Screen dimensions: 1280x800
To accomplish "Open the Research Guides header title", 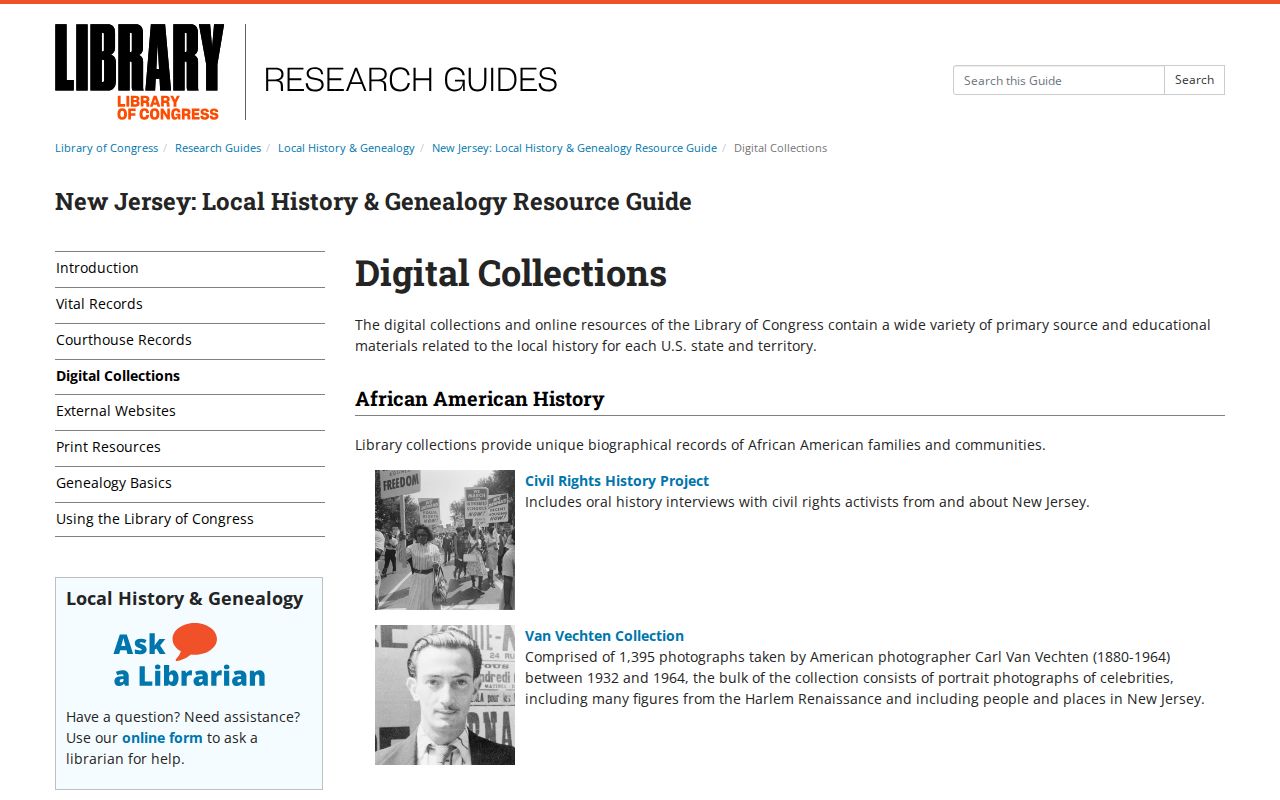I will click(x=410, y=80).
